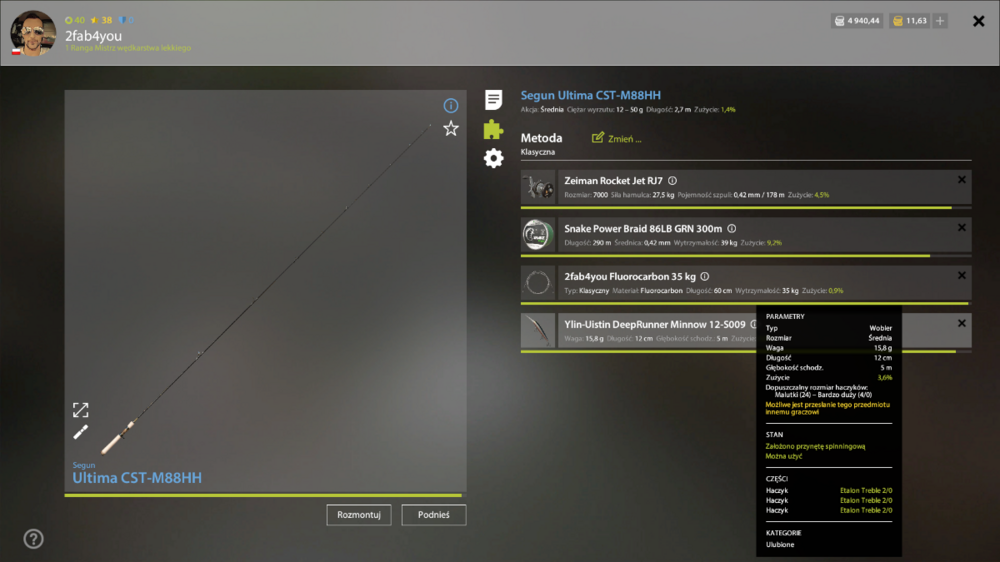Click the Podnieś button

[x=434, y=515]
